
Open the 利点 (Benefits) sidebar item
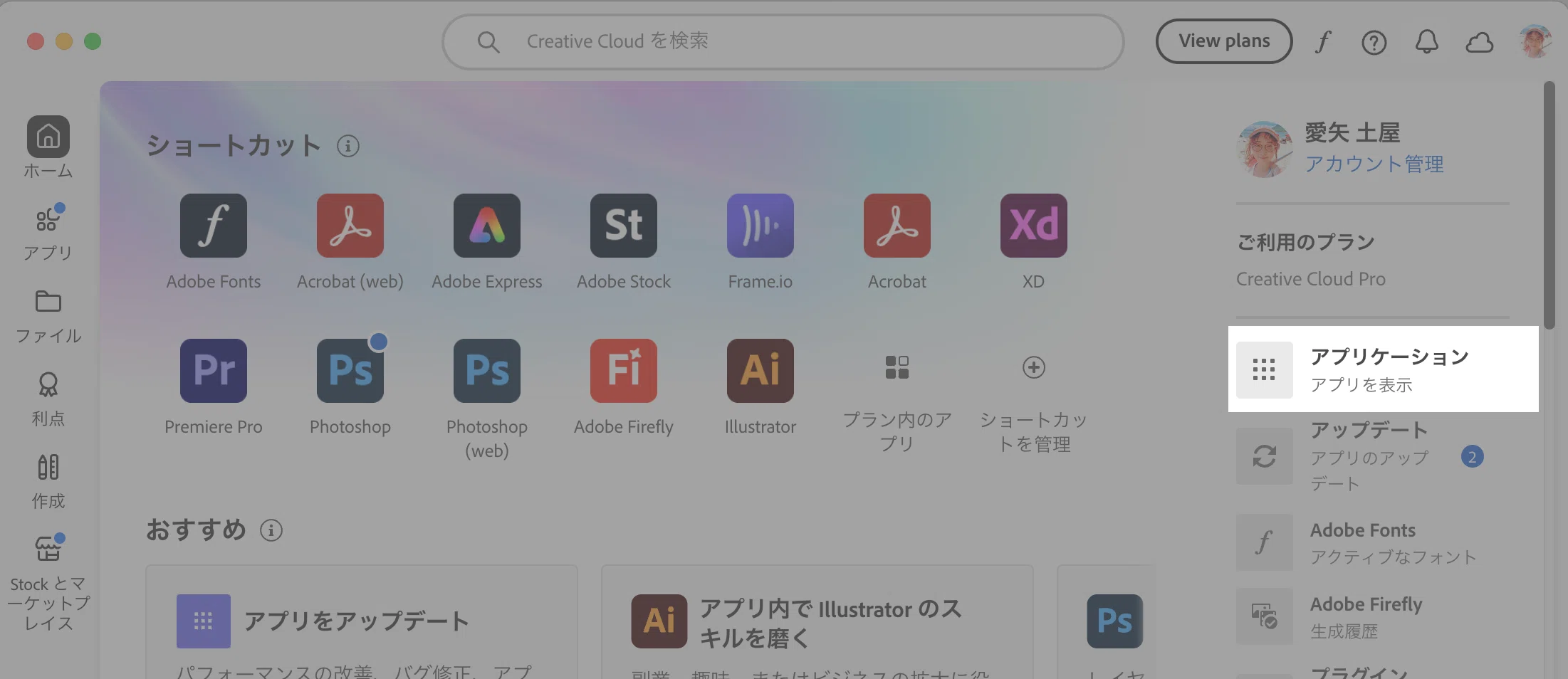[x=48, y=399]
